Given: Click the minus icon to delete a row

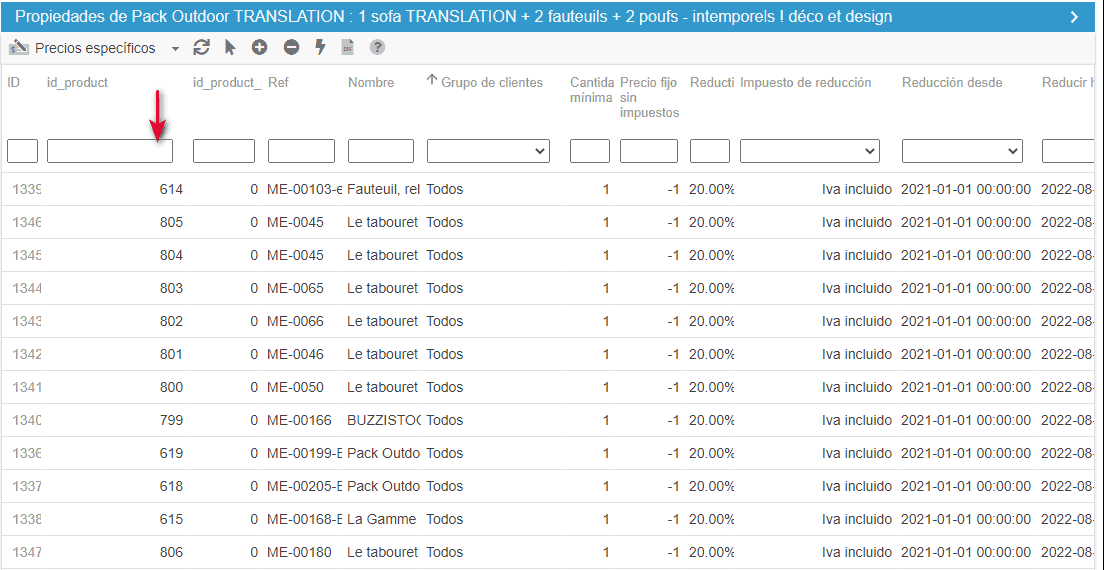Looking at the screenshot, I should 291,47.
